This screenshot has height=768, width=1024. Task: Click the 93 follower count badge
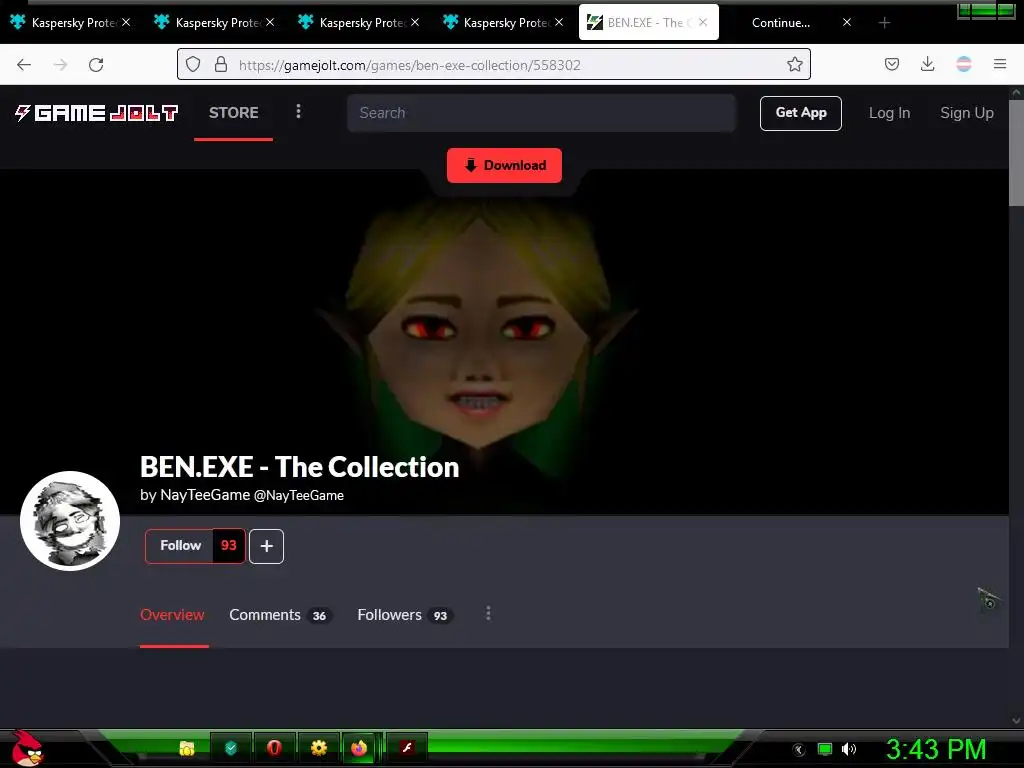pos(229,545)
